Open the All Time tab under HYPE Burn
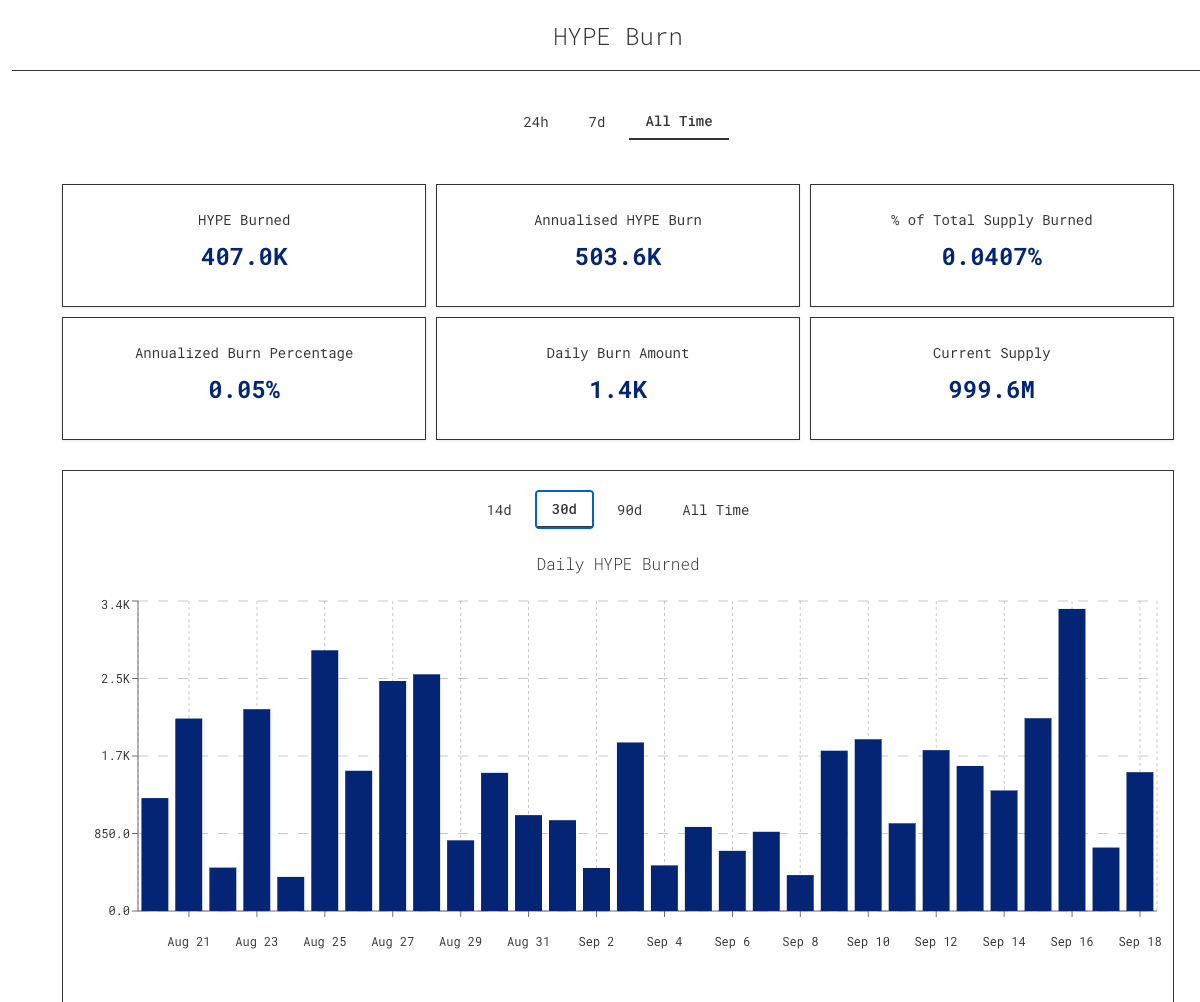Viewport: 1200px width, 1002px height. click(x=679, y=122)
